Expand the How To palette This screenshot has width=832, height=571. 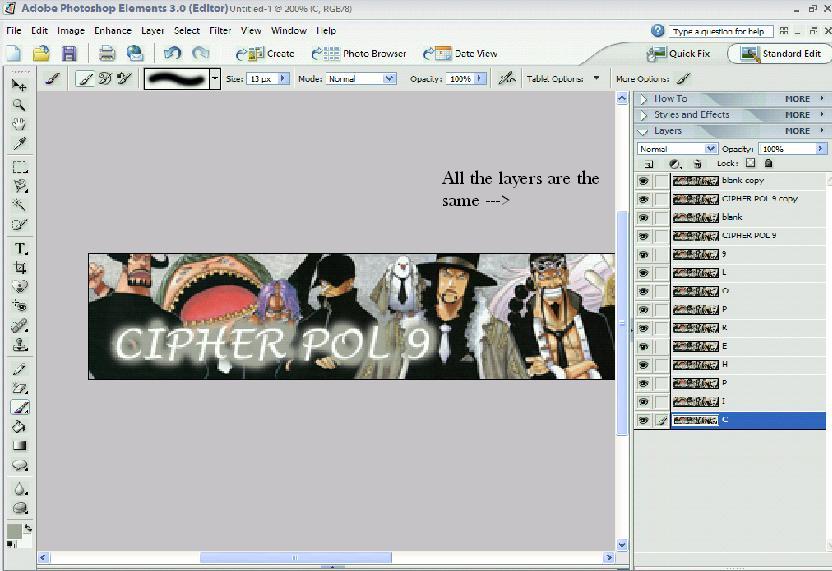[x=644, y=99]
